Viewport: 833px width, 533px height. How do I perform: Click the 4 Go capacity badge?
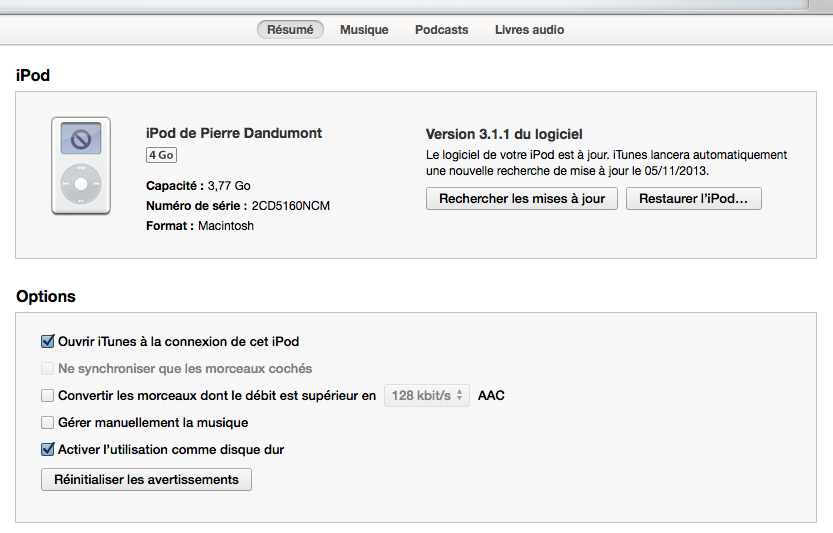pyautogui.click(x=161, y=155)
